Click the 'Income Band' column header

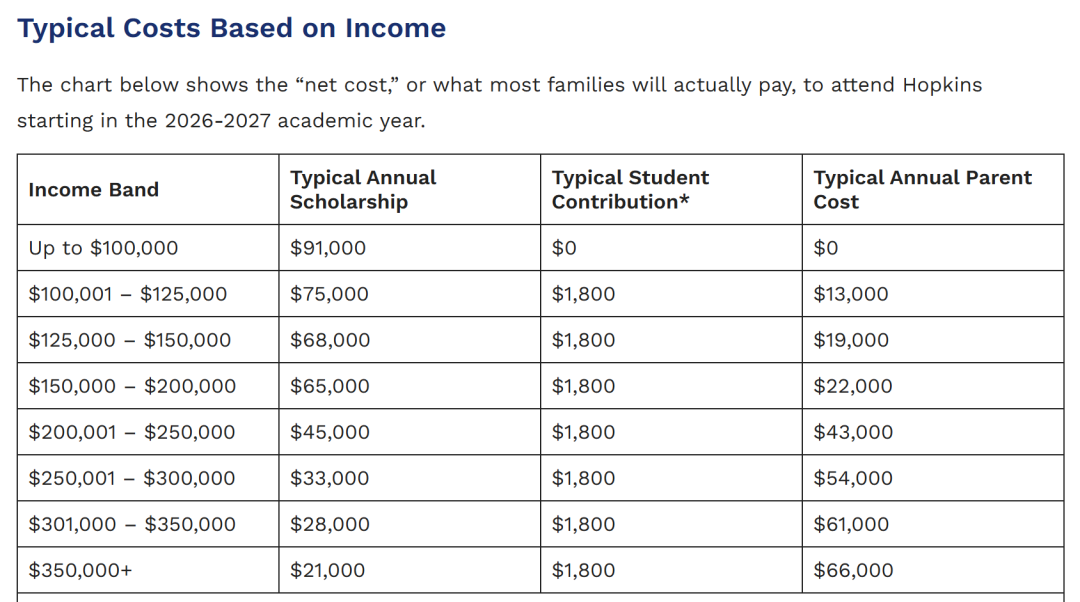tap(93, 190)
